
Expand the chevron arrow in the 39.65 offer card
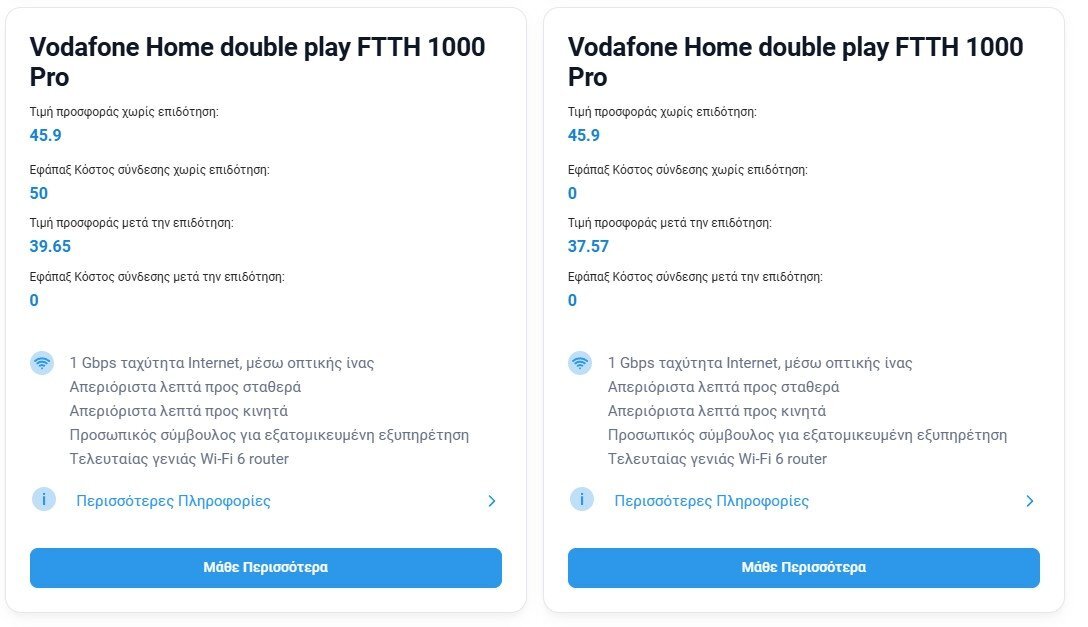491,501
